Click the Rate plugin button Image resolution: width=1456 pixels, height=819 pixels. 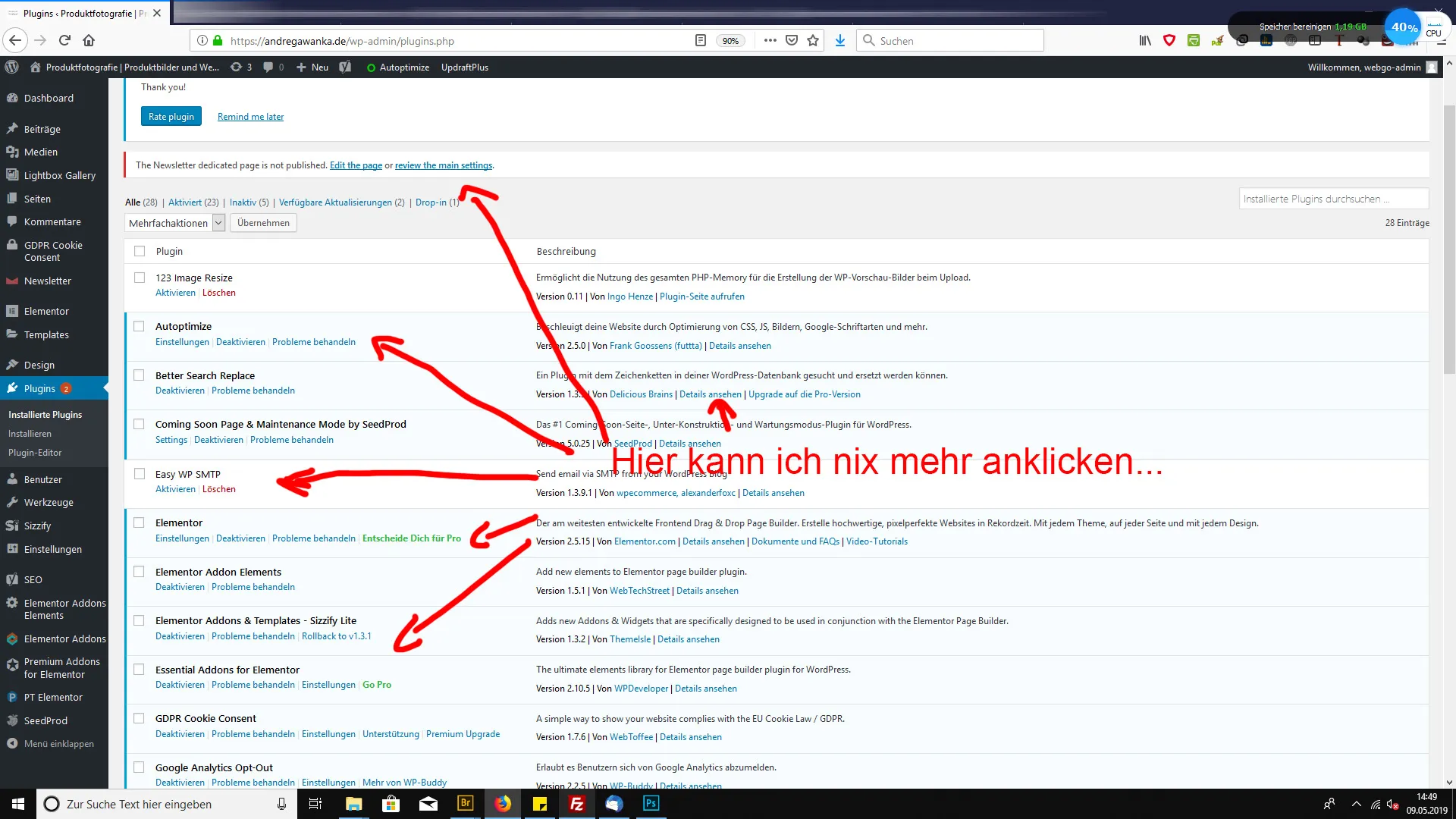click(171, 117)
